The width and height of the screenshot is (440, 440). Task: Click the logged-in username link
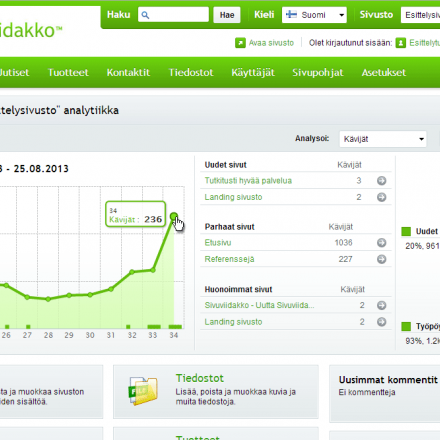425,43
